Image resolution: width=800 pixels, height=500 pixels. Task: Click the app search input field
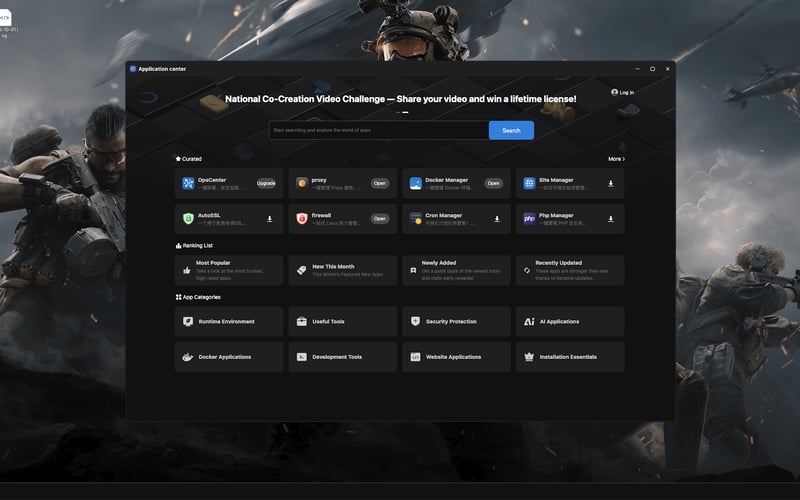click(x=379, y=131)
